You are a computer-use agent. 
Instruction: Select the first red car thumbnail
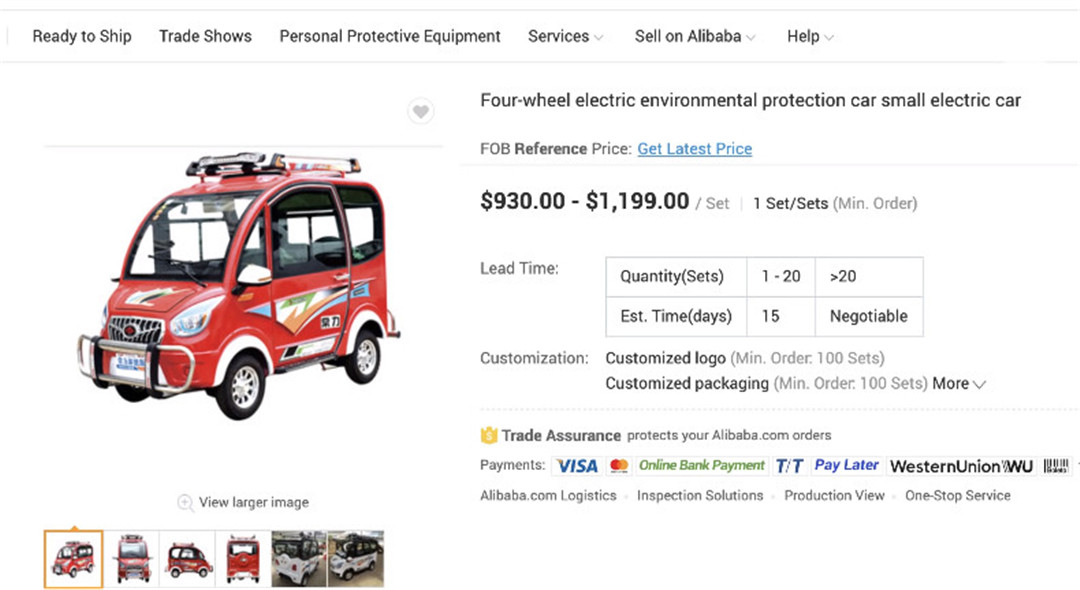(73, 559)
